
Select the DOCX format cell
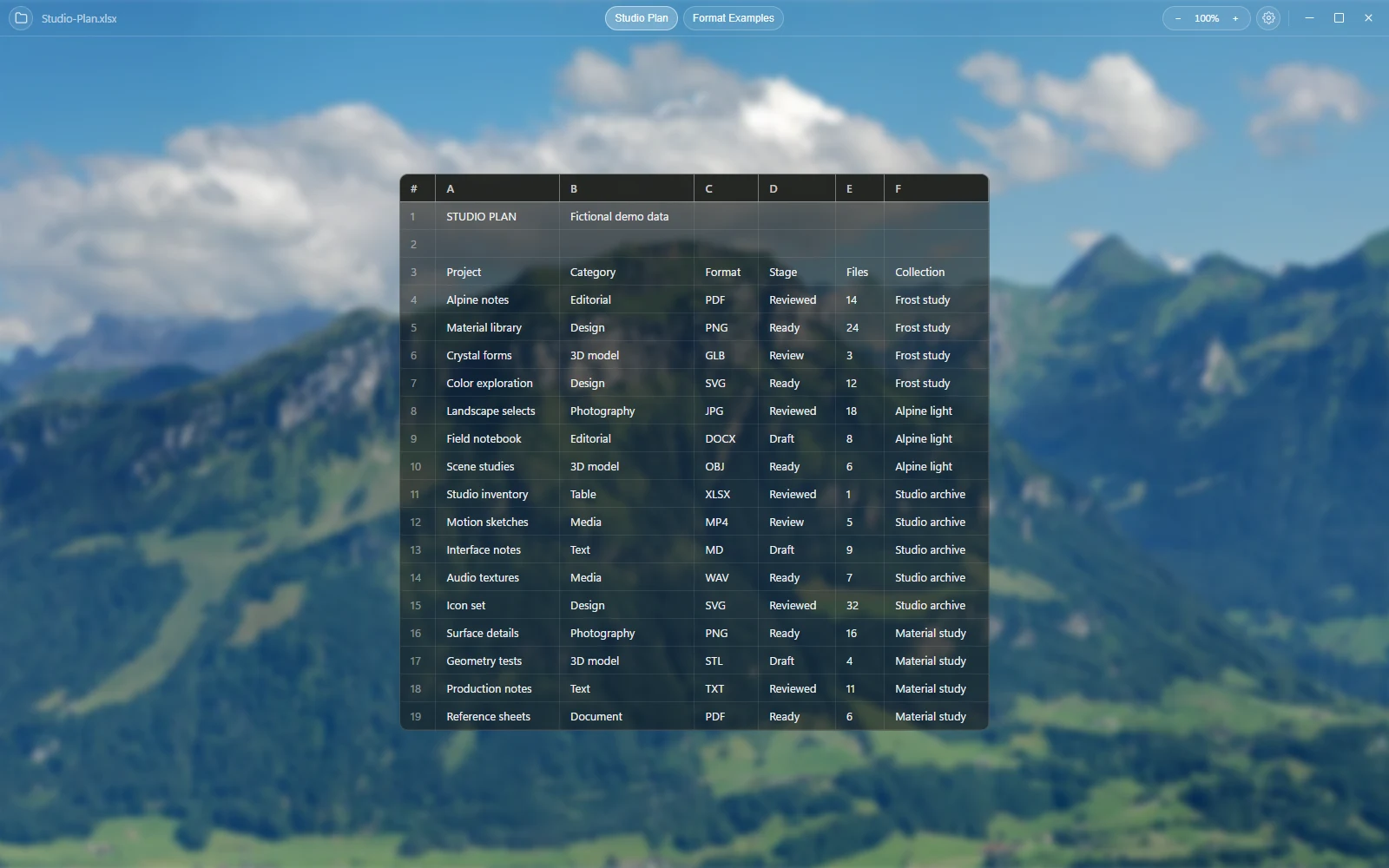727,438
